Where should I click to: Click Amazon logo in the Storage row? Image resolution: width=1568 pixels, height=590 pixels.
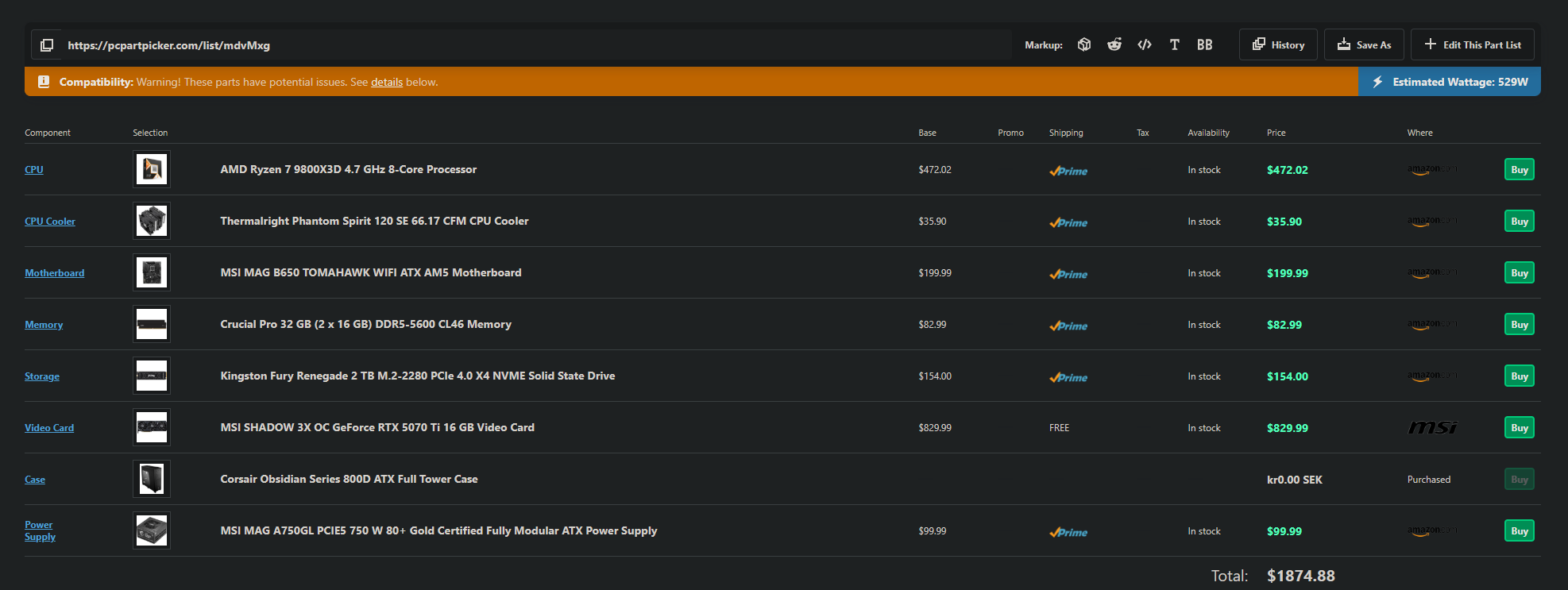pyautogui.click(x=1433, y=376)
